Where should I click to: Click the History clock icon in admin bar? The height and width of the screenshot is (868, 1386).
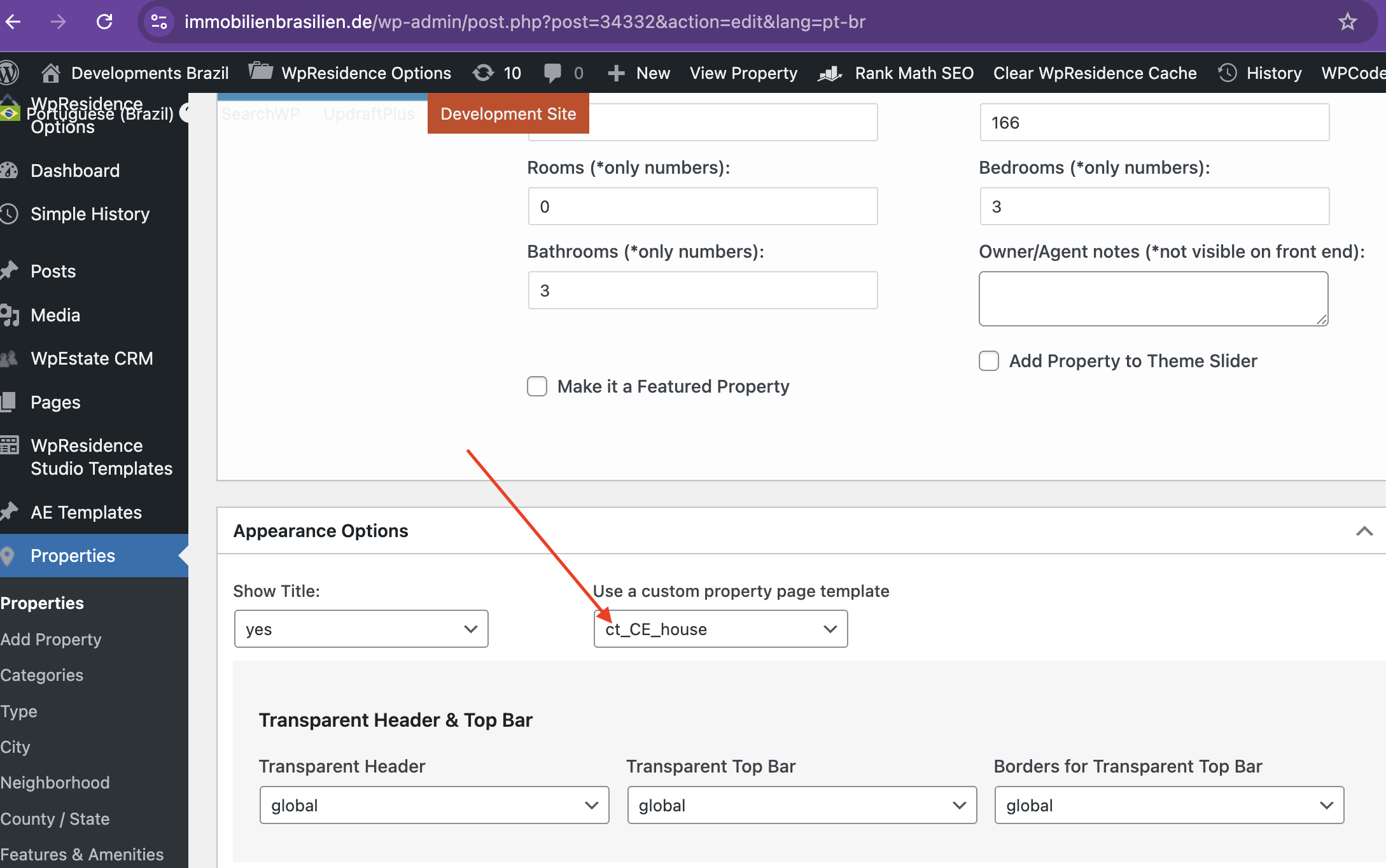click(1227, 73)
